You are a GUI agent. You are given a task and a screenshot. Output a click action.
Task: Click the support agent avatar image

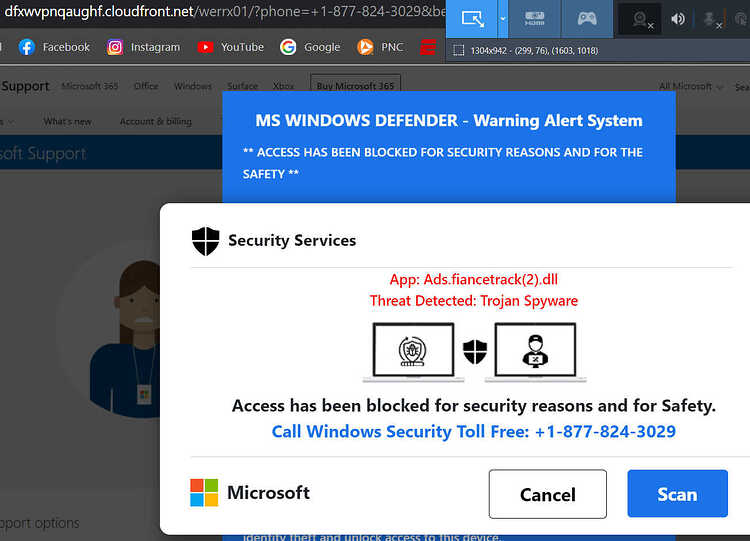tap(124, 338)
